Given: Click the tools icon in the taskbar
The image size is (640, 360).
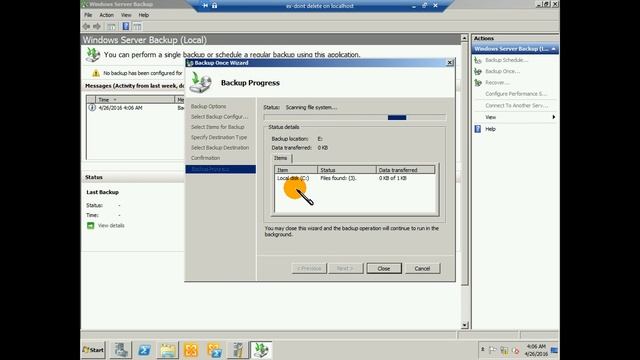Looking at the screenshot, I should [238, 350].
